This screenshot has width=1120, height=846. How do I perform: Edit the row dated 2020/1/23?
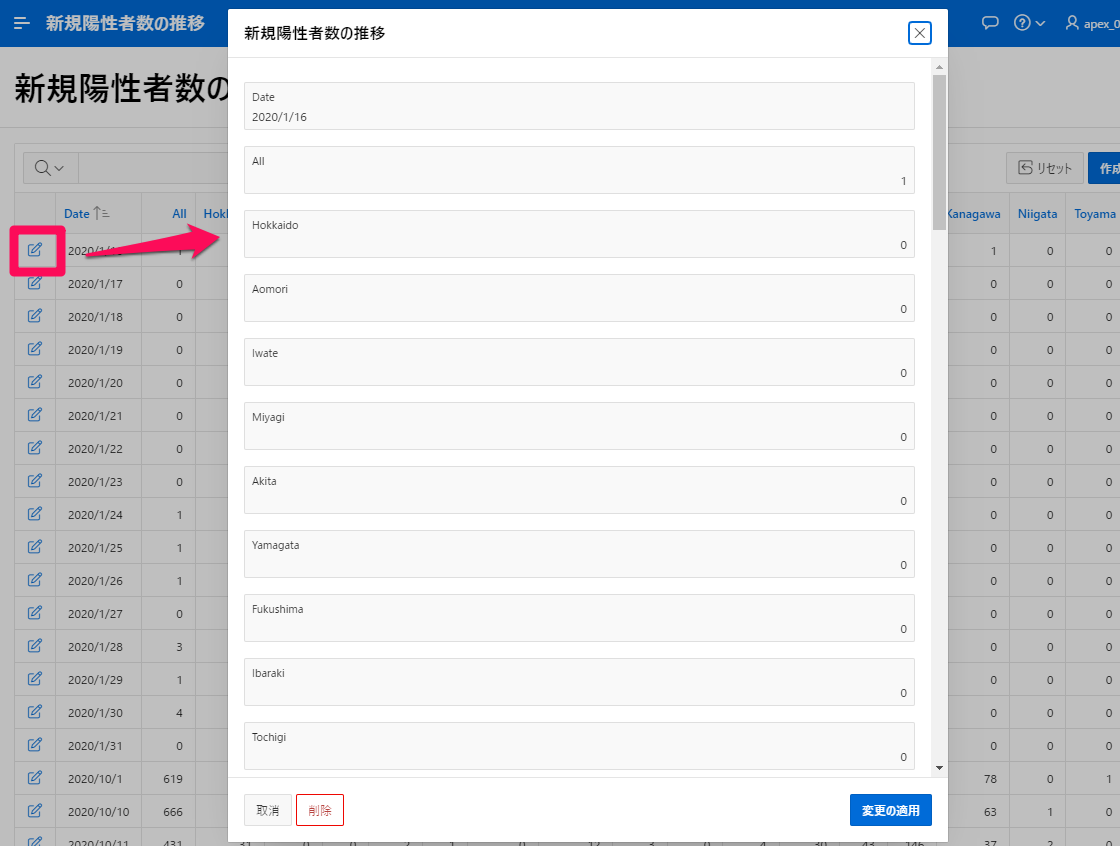pos(34,481)
